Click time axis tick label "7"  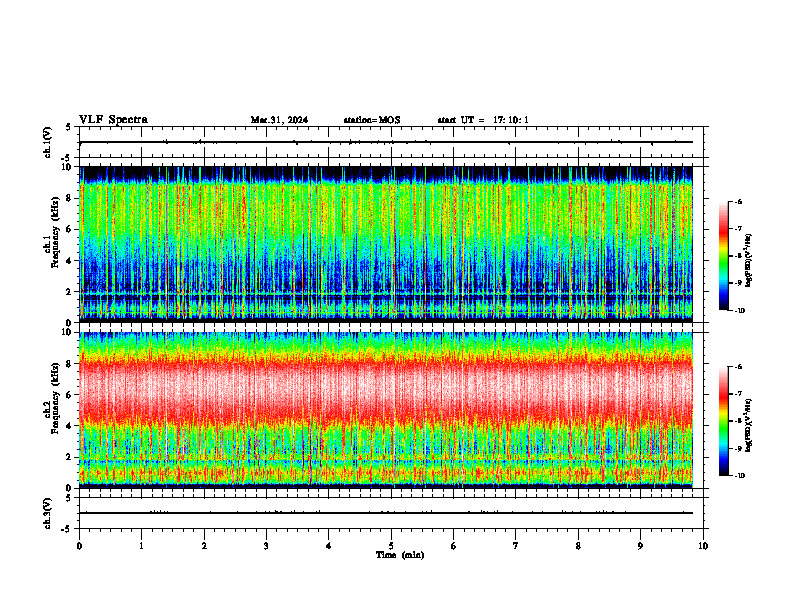coord(516,546)
